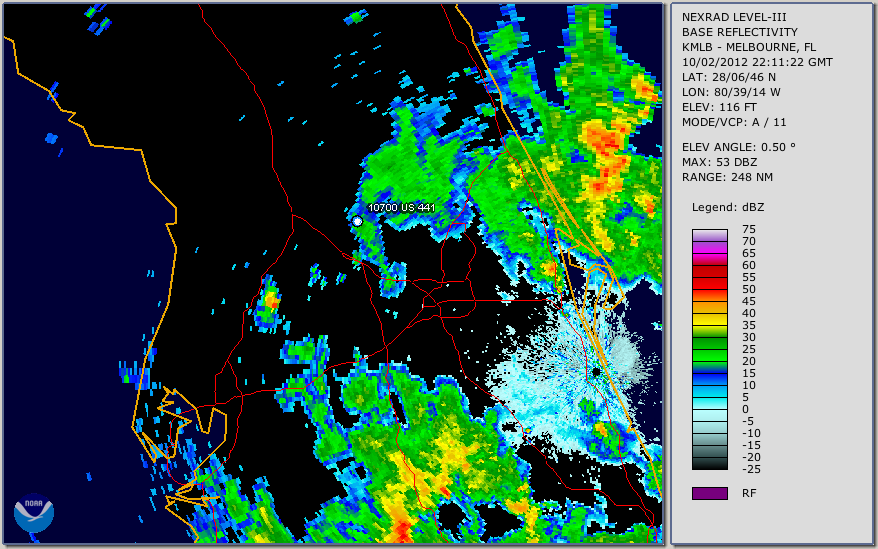
Task: Select the 'BASE REFLECTIVITY' product text
Action: point(740,32)
